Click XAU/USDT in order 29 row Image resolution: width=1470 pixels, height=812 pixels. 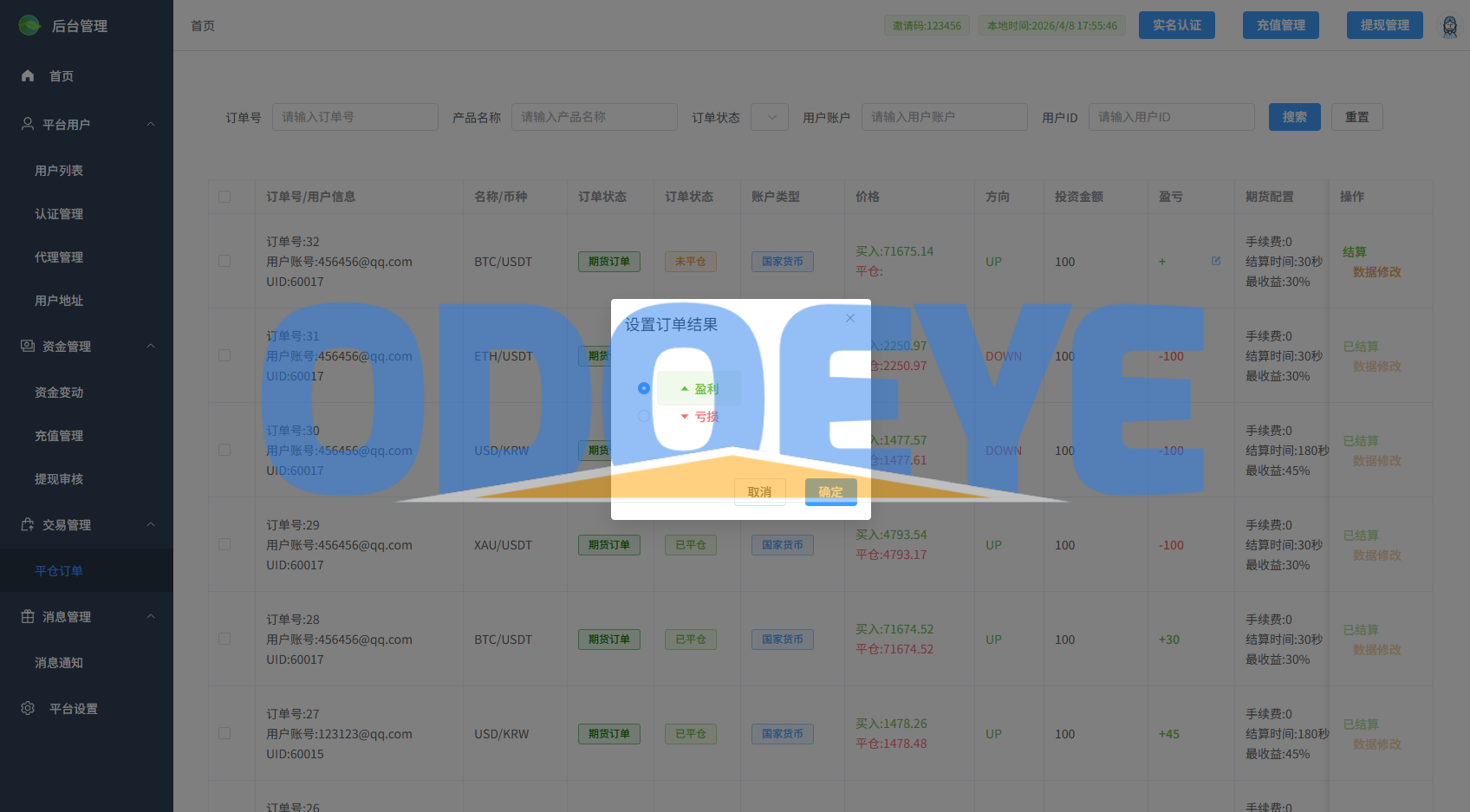click(503, 545)
